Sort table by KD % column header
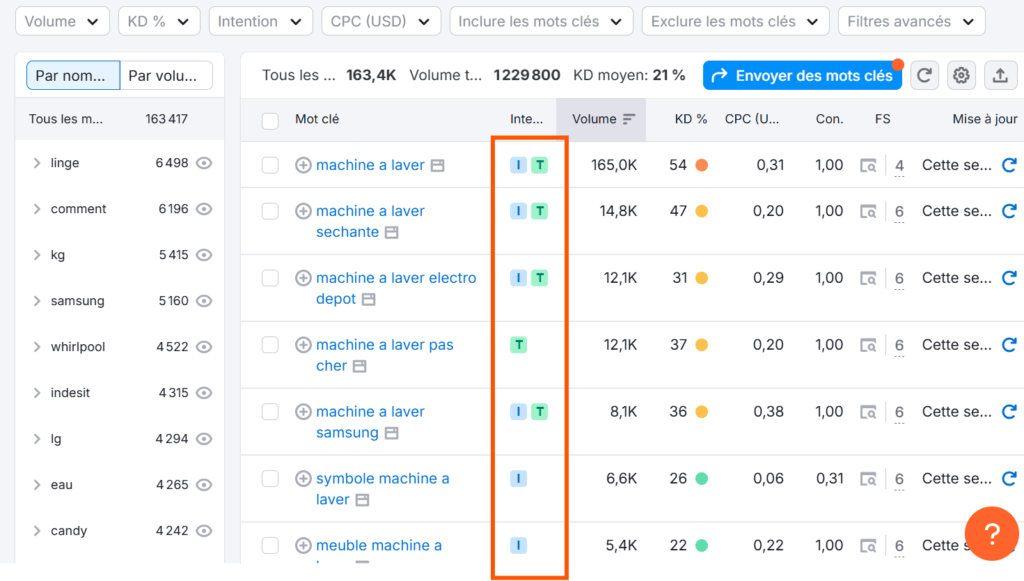 [691, 119]
